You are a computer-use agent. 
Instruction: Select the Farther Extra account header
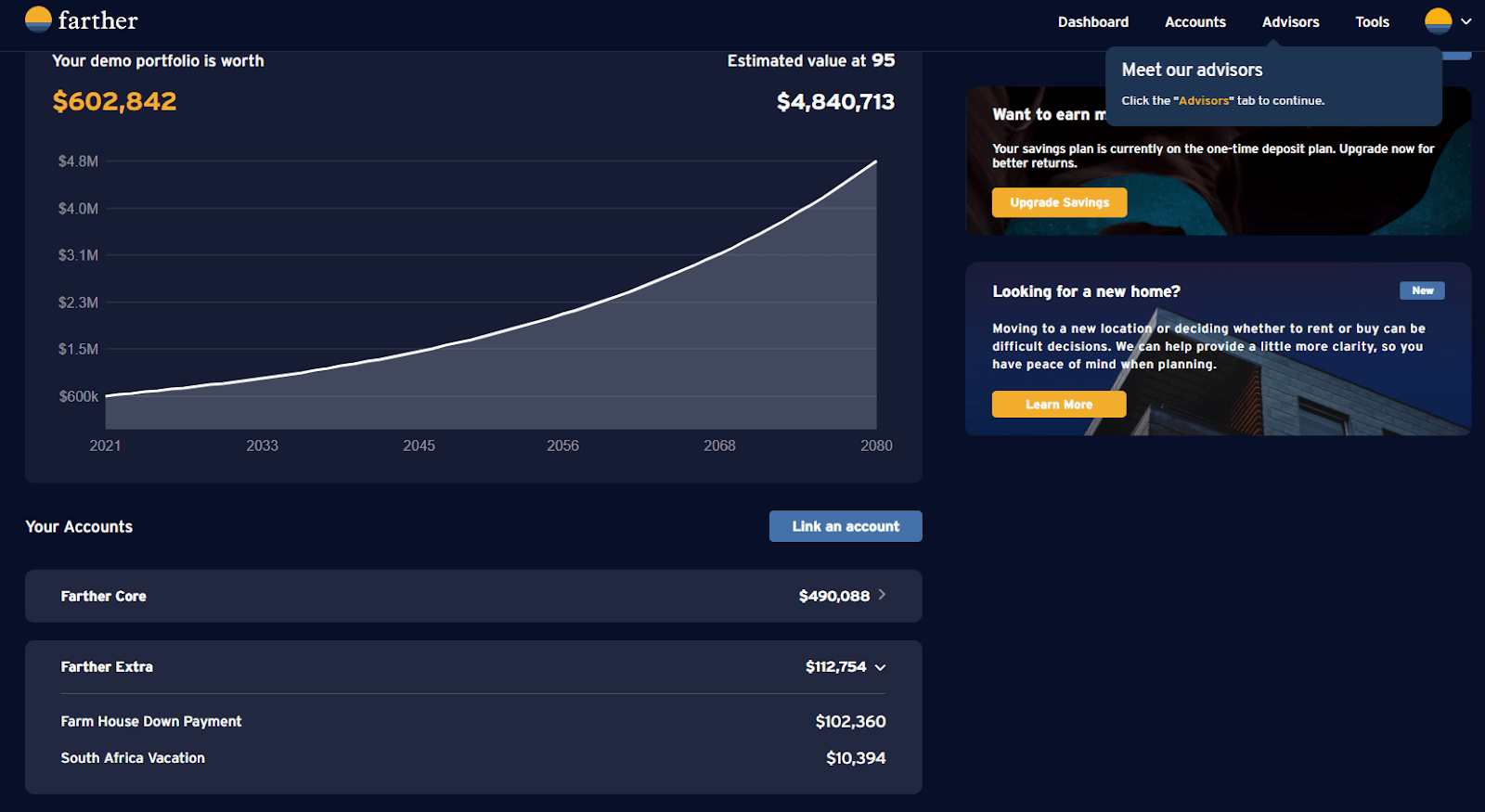pyautogui.click(x=473, y=667)
